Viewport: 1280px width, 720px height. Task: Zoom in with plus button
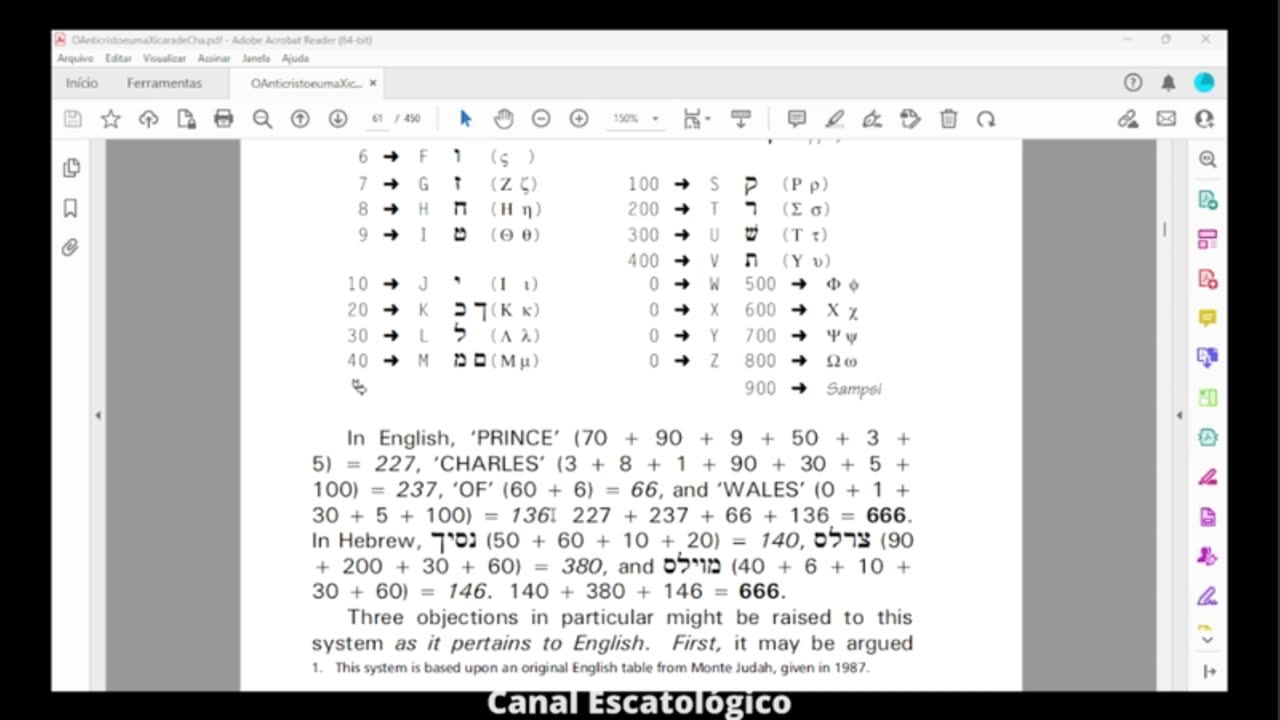click(579, 119)
